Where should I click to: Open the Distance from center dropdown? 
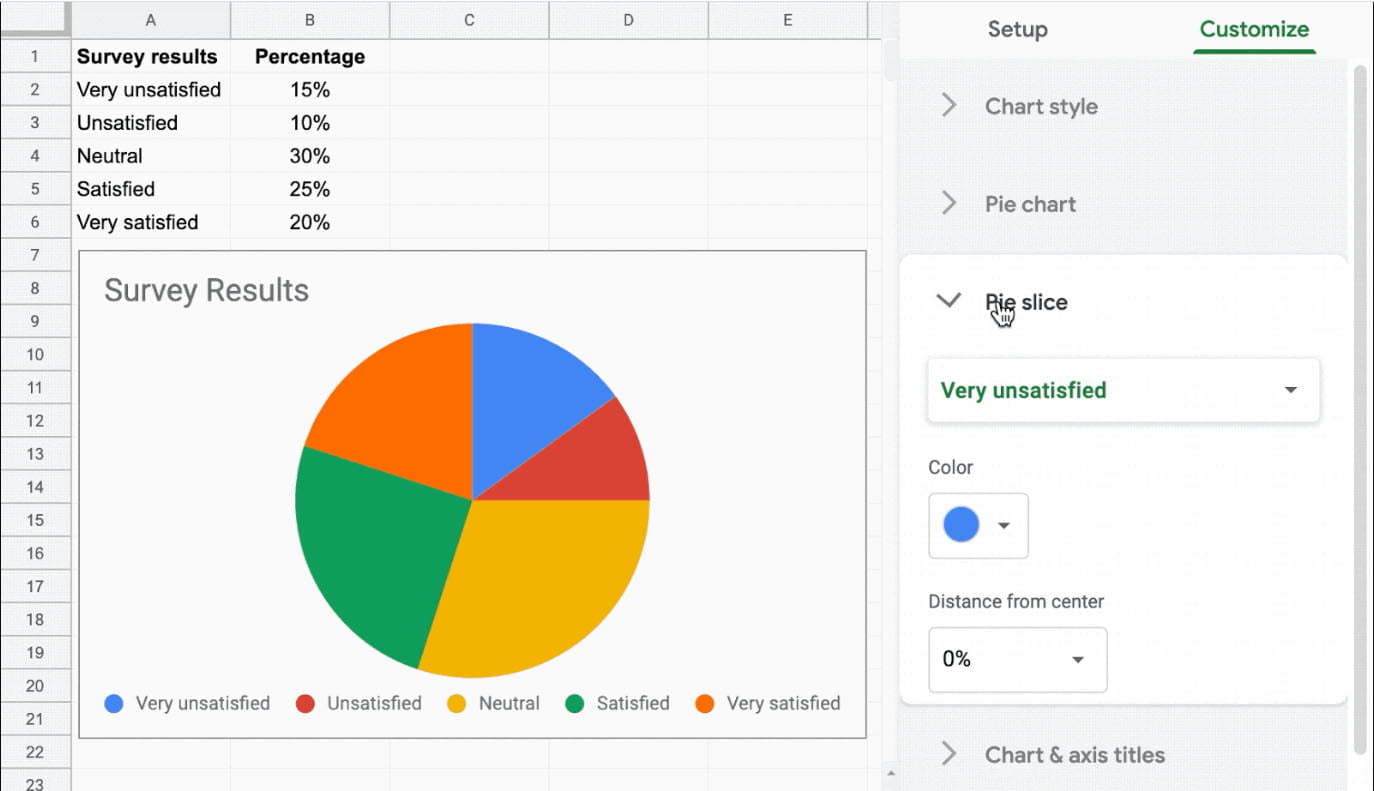[x=1077, y=660]
